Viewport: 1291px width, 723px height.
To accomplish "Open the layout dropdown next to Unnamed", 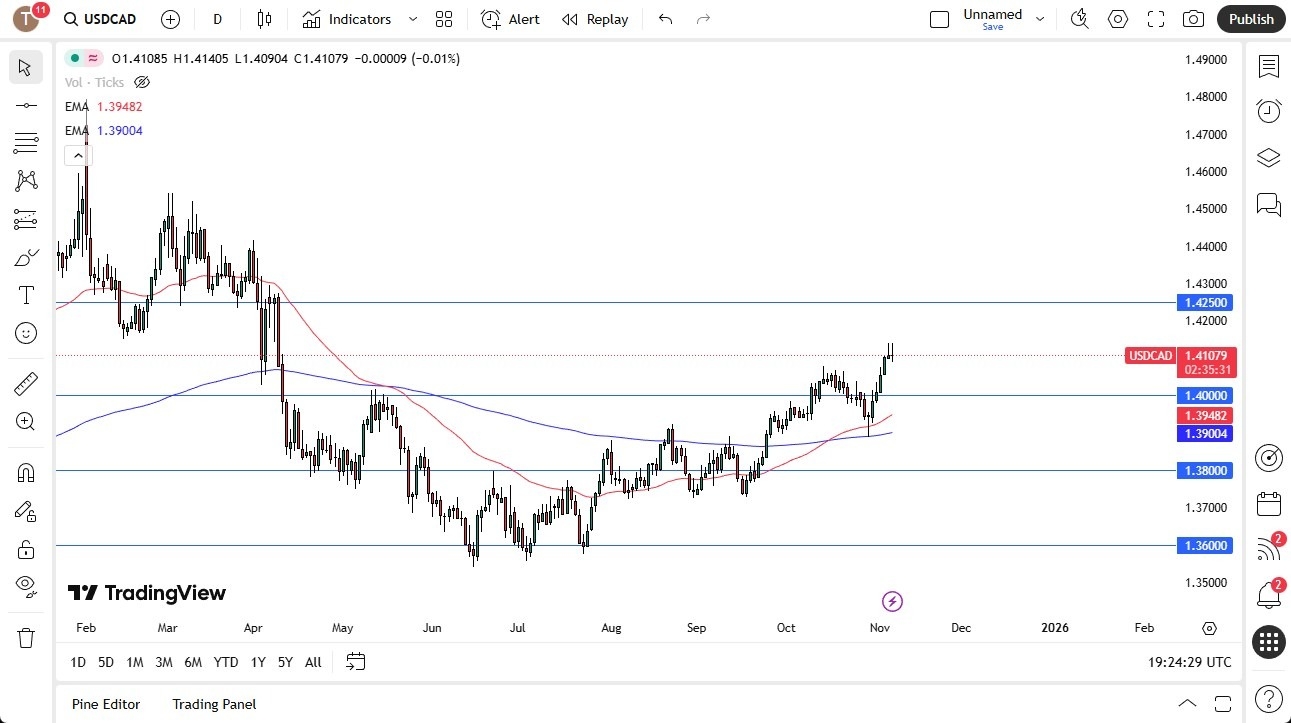I will coord(1040,18).
